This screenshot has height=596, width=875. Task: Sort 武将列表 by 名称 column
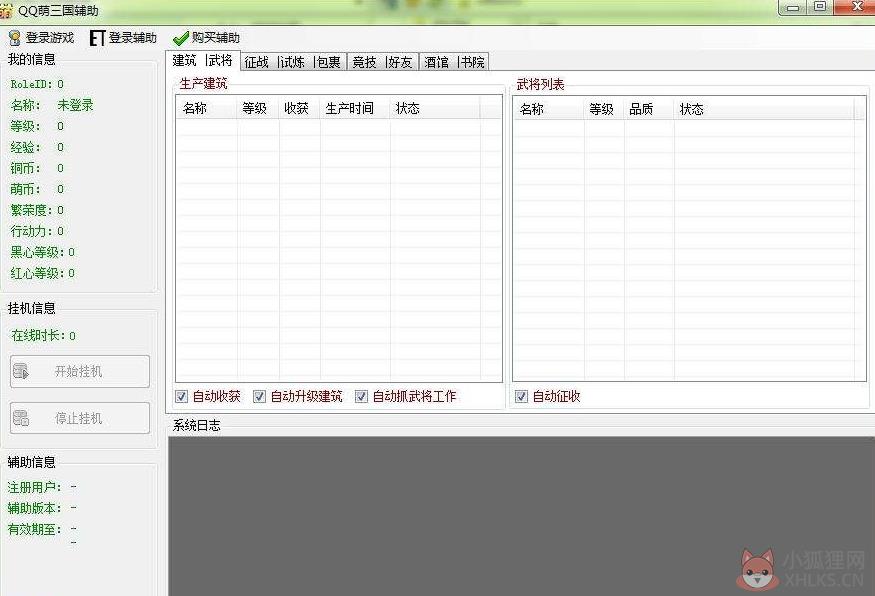coord(549,109)
